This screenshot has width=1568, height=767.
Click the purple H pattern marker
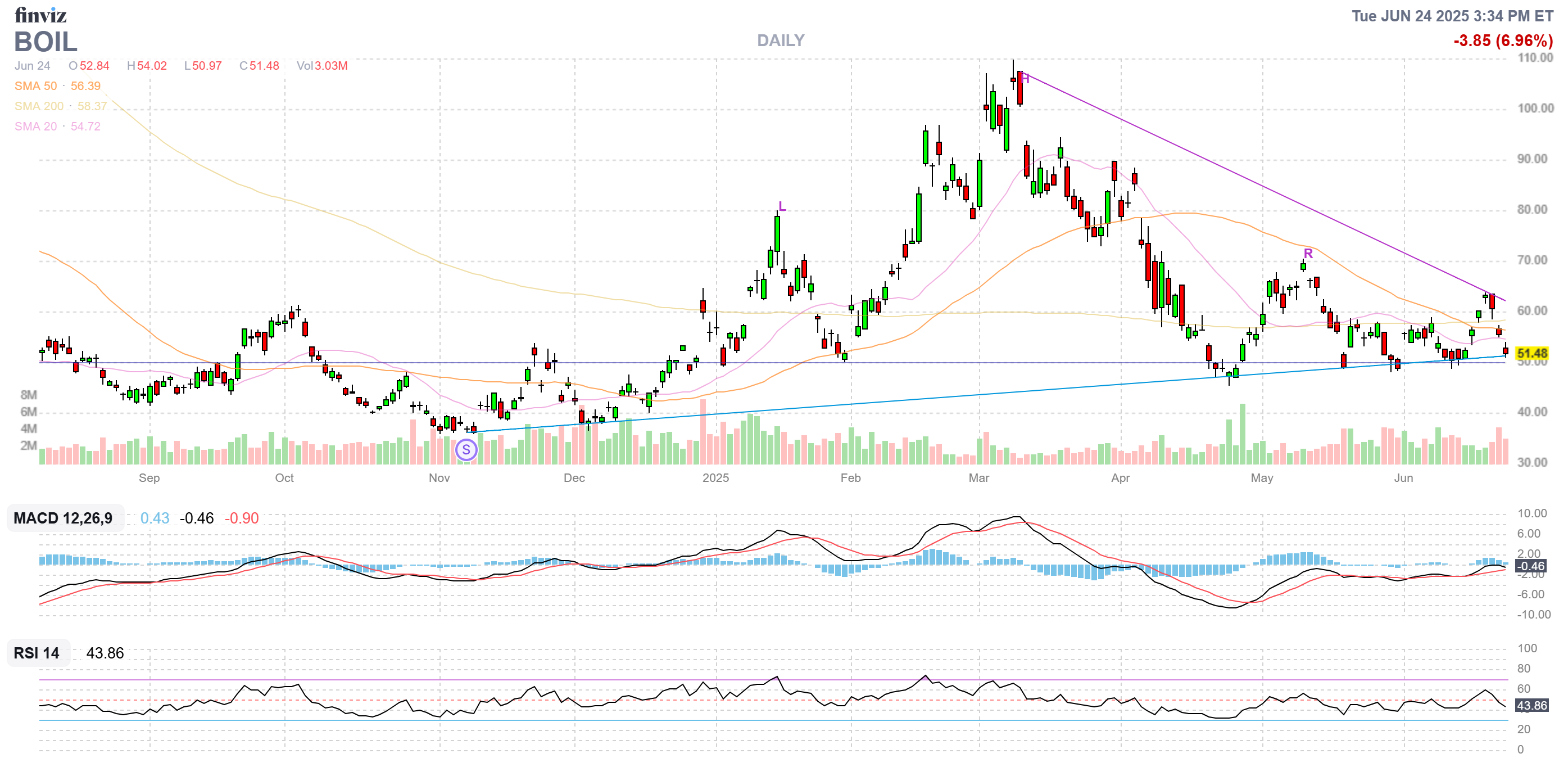(x=1025, y=78)
